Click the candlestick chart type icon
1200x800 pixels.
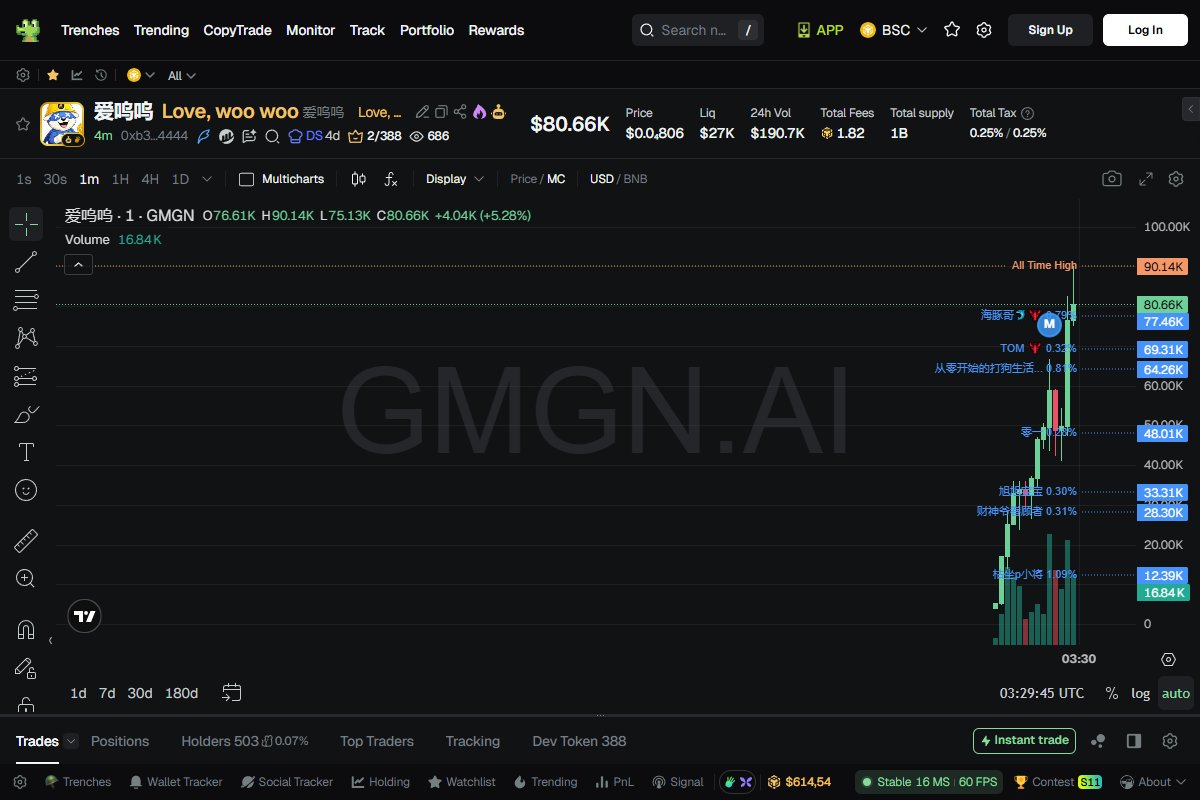pos(359,179)
